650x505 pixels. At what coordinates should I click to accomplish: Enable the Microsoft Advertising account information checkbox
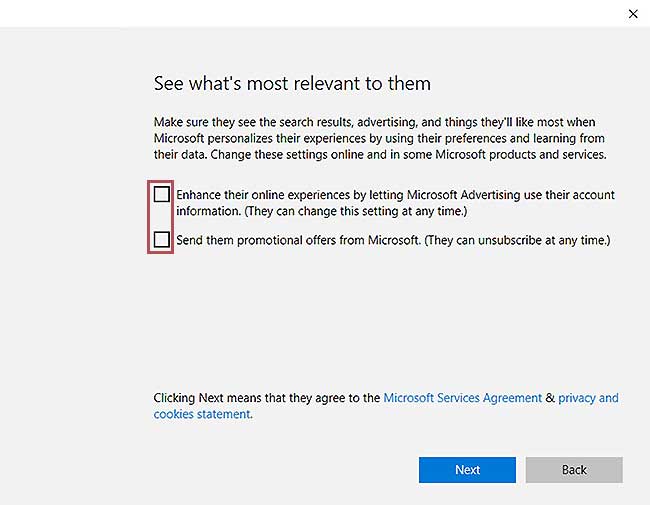(162, 194)
